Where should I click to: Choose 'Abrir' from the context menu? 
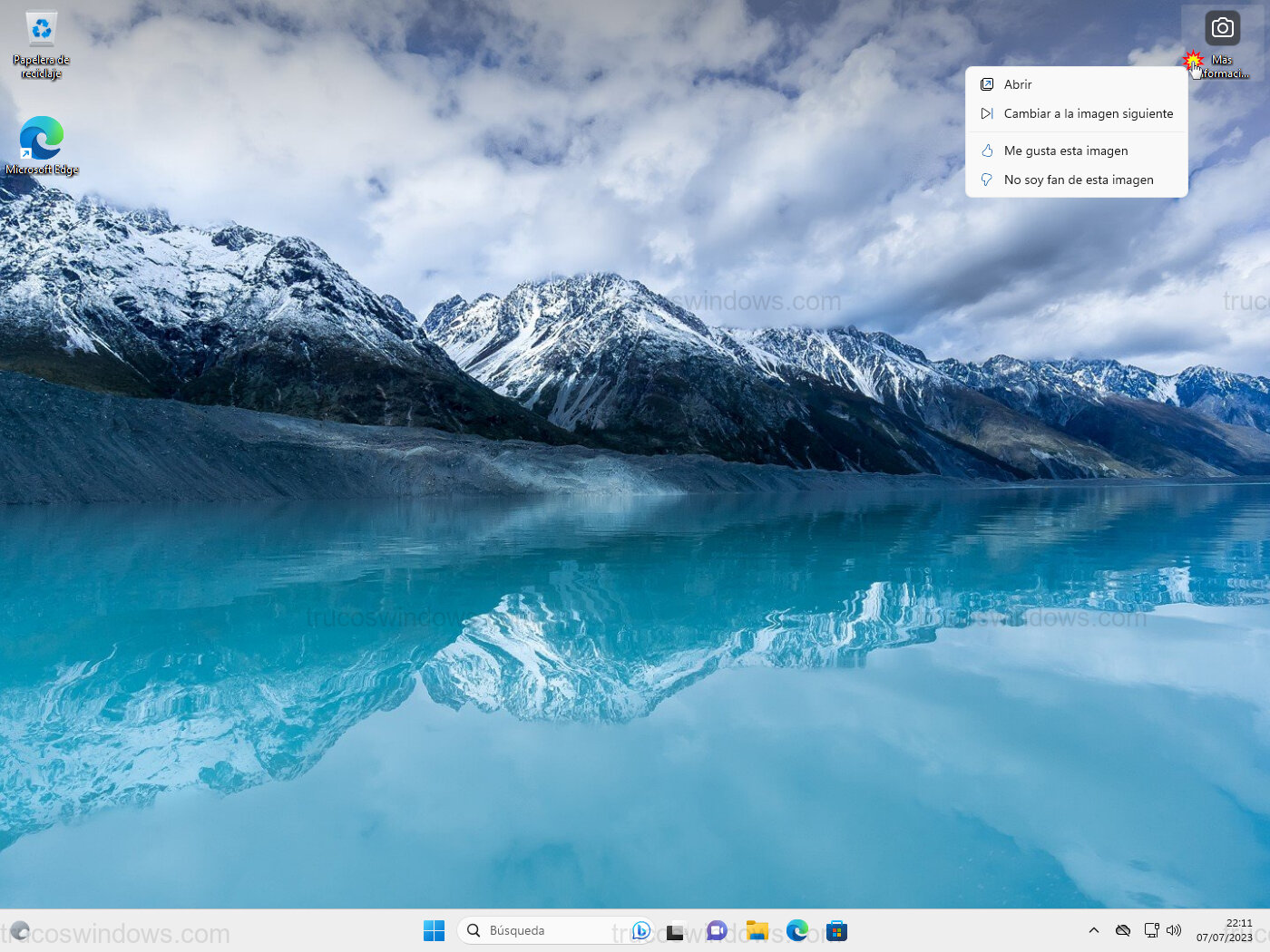[x=1018, y=84]
